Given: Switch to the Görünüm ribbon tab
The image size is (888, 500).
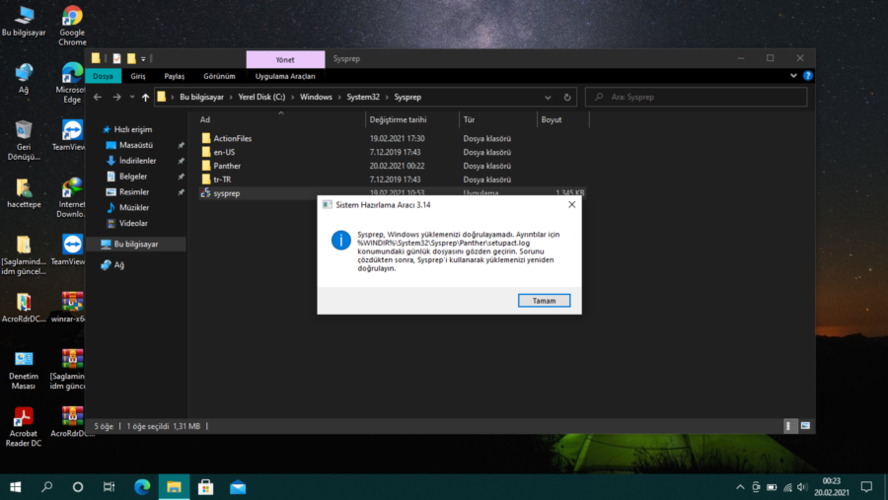Looking at the screenshot, I should (x=219, y=76).
